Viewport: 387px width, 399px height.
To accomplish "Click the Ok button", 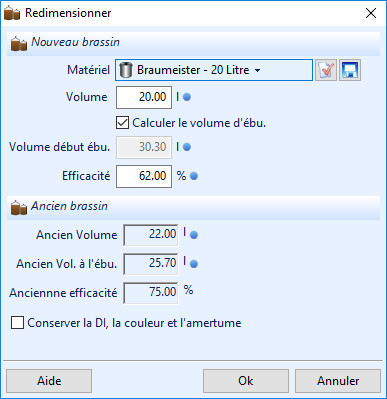I will click(x=246, y=381).
